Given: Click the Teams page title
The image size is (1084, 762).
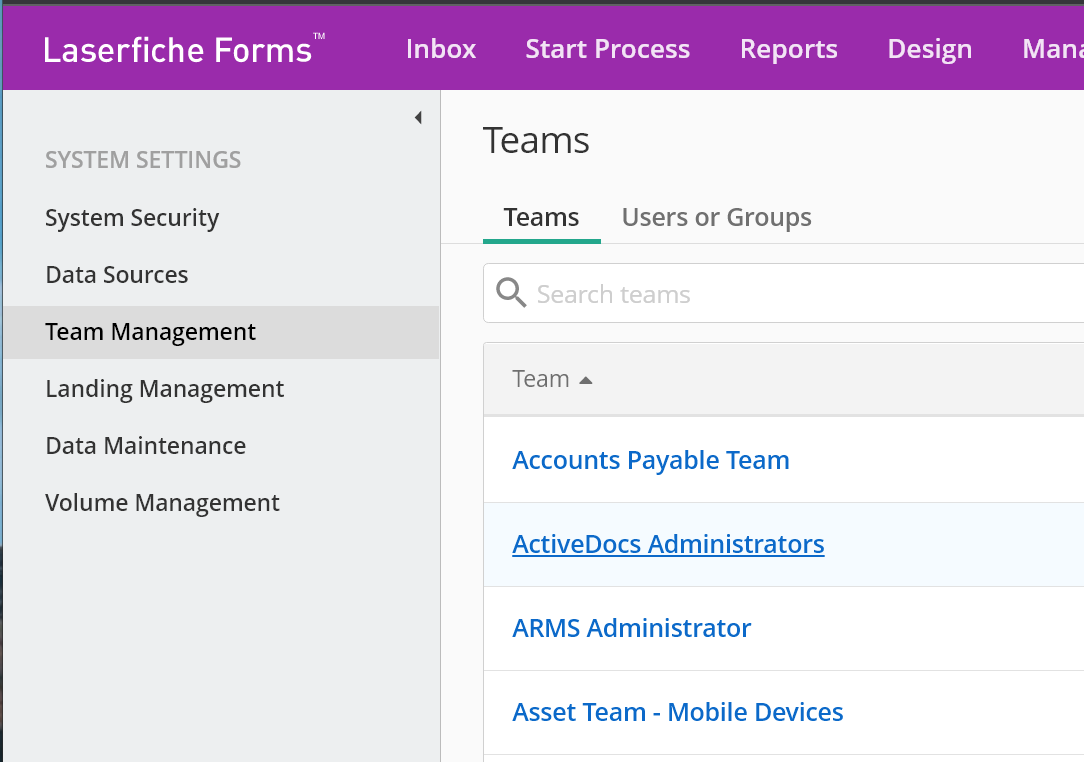Looking at the screenshot, I should tap(536, 140).
